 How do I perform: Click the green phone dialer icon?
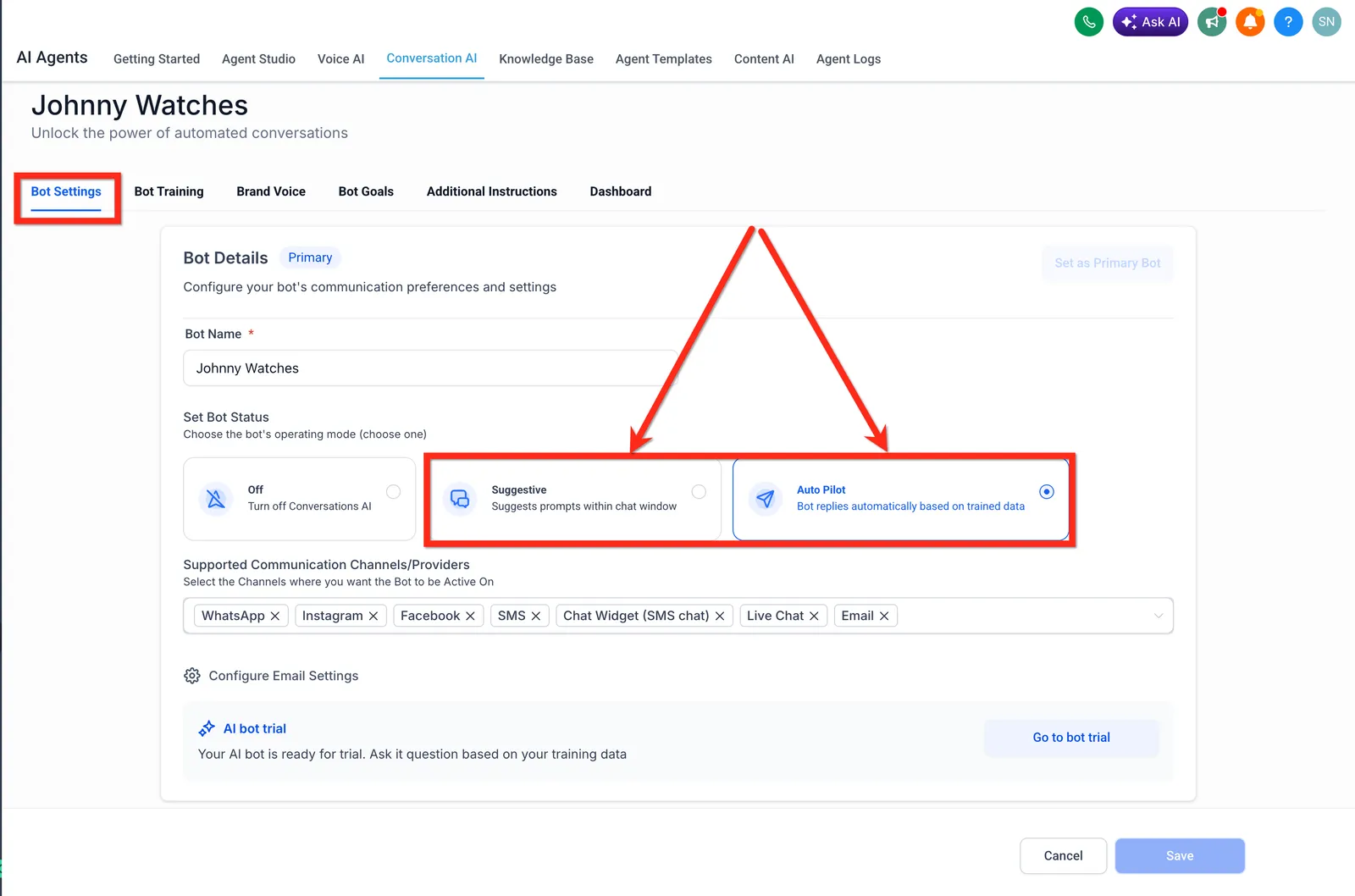(1089, 22)
